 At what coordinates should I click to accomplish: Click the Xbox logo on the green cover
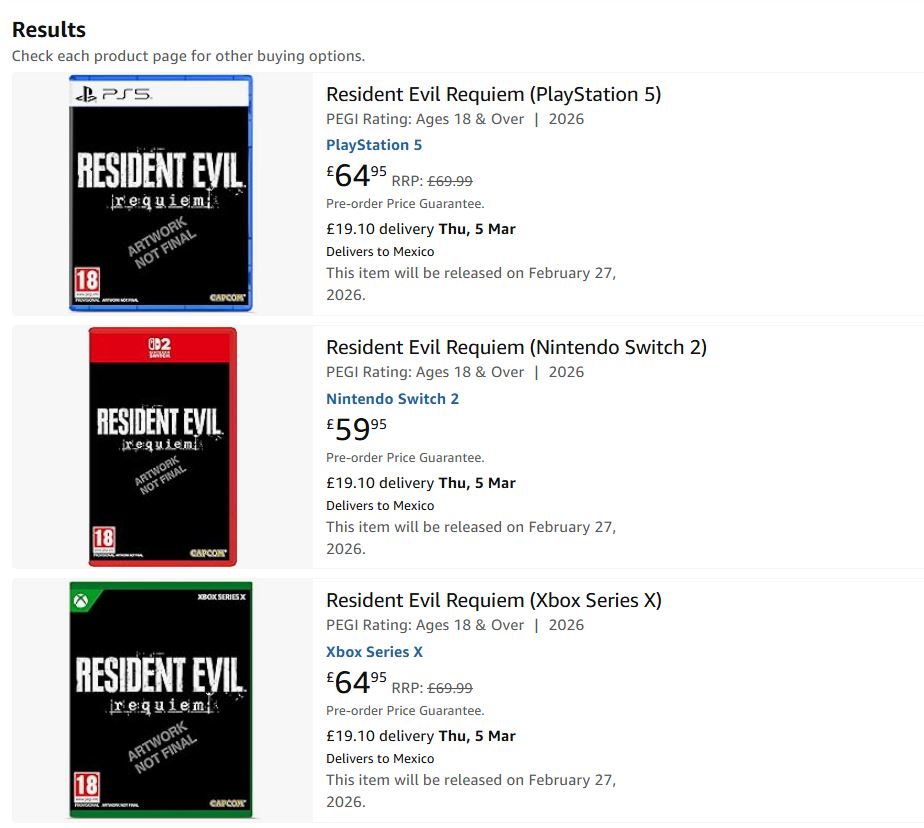(x=82, y=601)
